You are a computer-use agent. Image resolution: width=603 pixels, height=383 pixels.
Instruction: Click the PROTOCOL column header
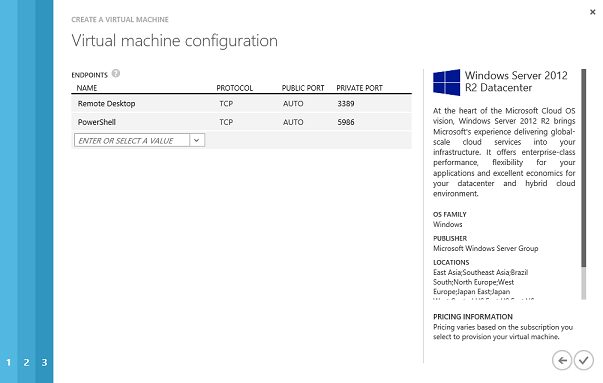pyautogui.click(x=235, y=88)
